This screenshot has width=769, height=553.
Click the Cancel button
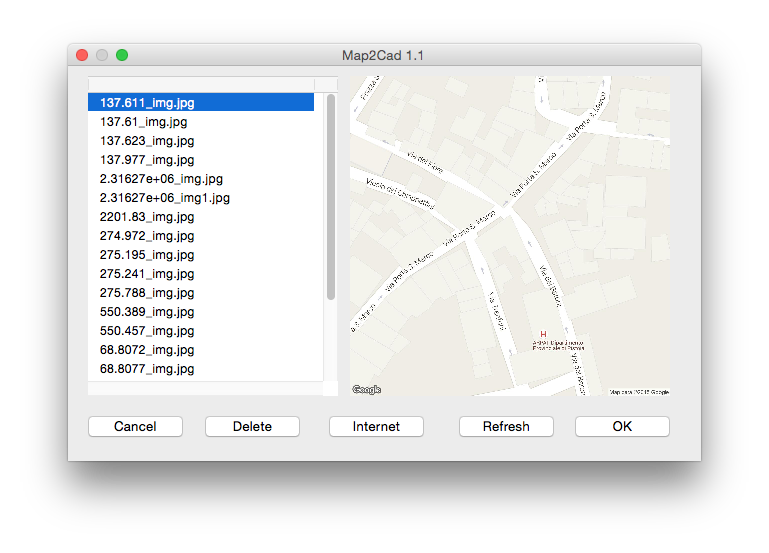135,427
